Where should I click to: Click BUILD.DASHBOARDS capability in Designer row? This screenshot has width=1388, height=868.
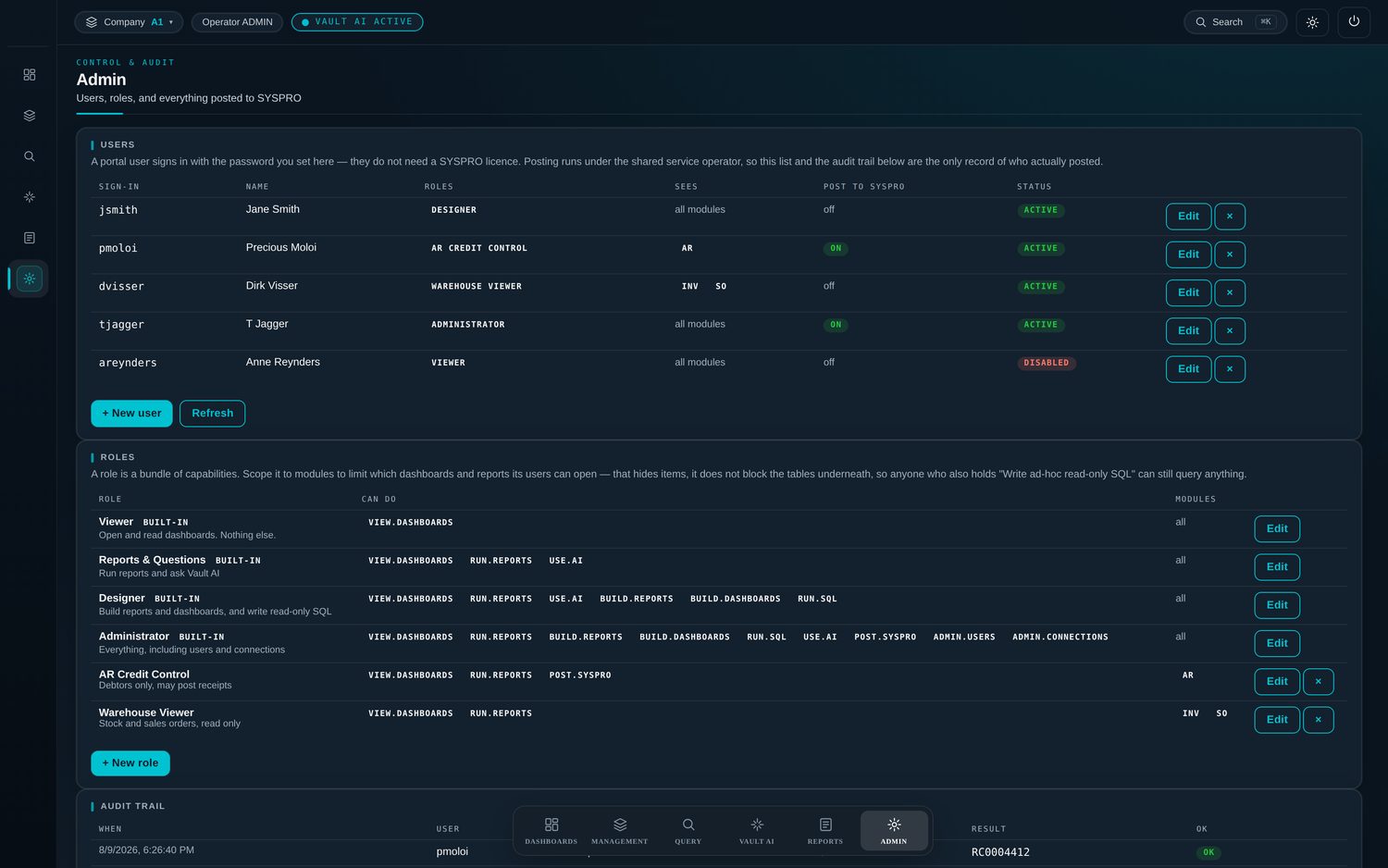tap(736, 600)
